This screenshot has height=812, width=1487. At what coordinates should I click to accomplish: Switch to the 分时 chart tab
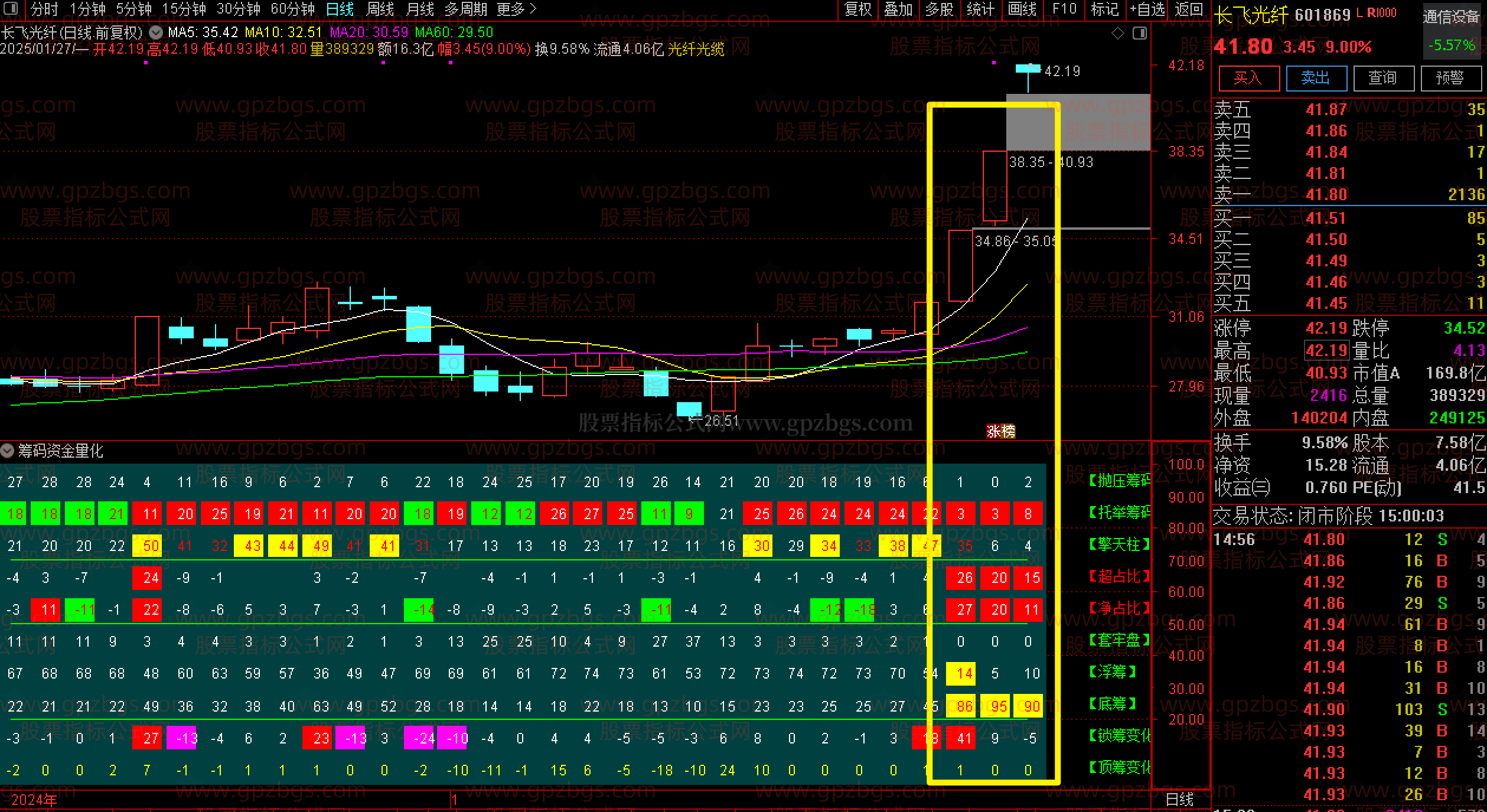45,9
